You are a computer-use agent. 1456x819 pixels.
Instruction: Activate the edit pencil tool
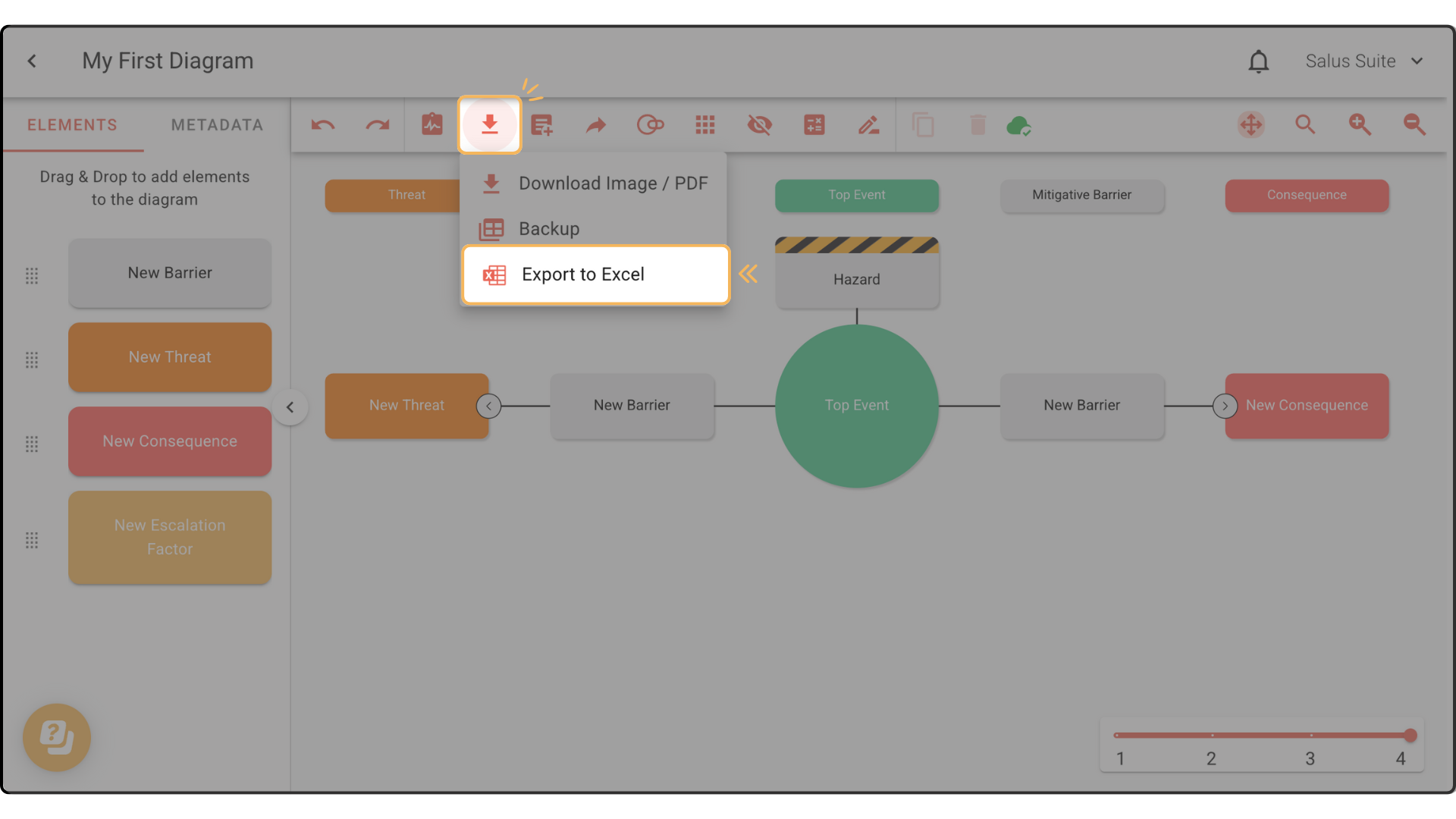click(x=869, y=125)
